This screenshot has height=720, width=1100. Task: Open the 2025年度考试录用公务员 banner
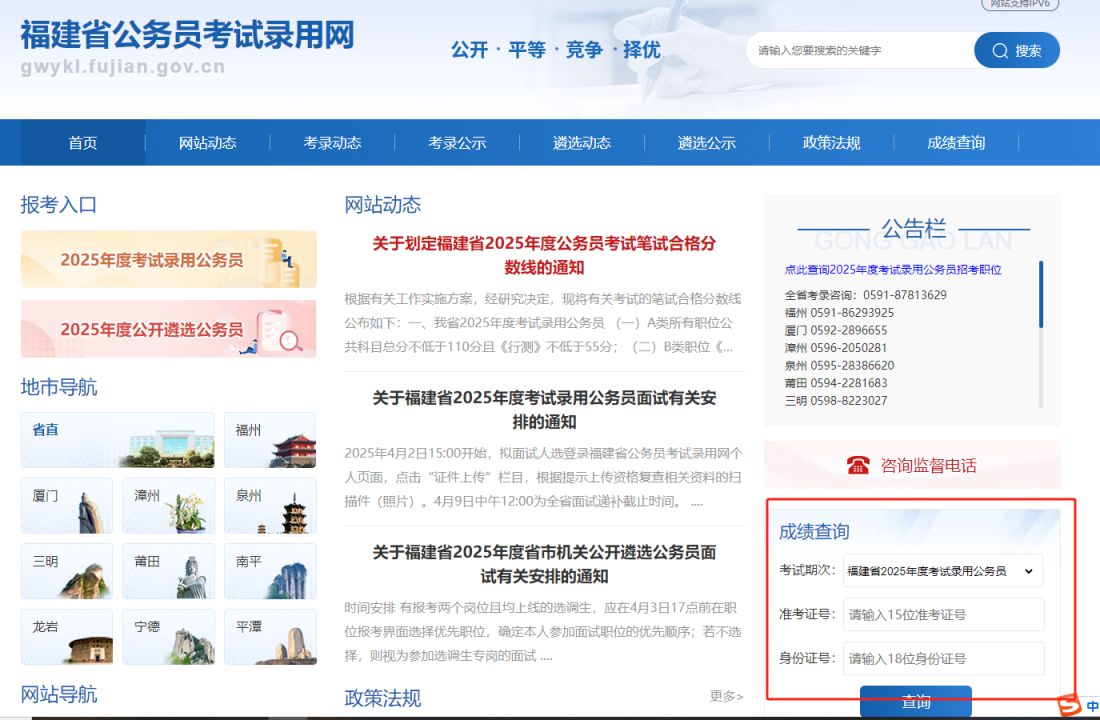[168, 259]
